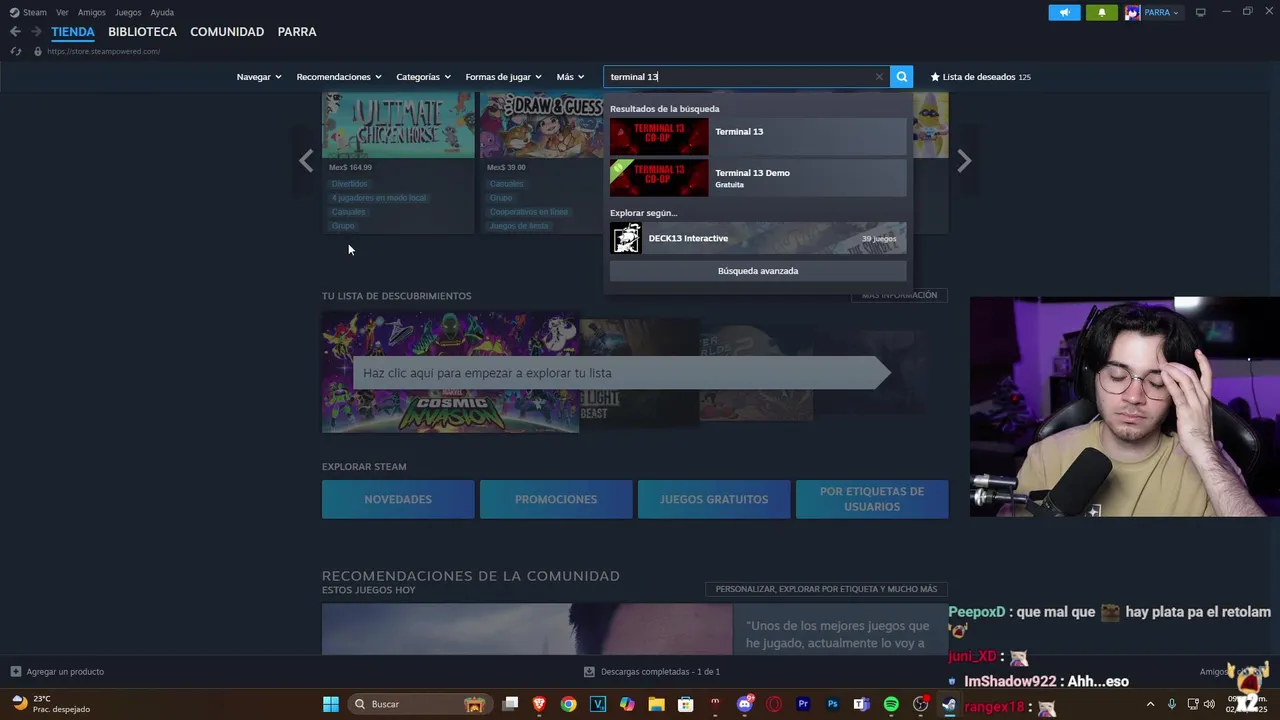Open Microsoft Teams from the taskbar

click(x=861, y=704)
